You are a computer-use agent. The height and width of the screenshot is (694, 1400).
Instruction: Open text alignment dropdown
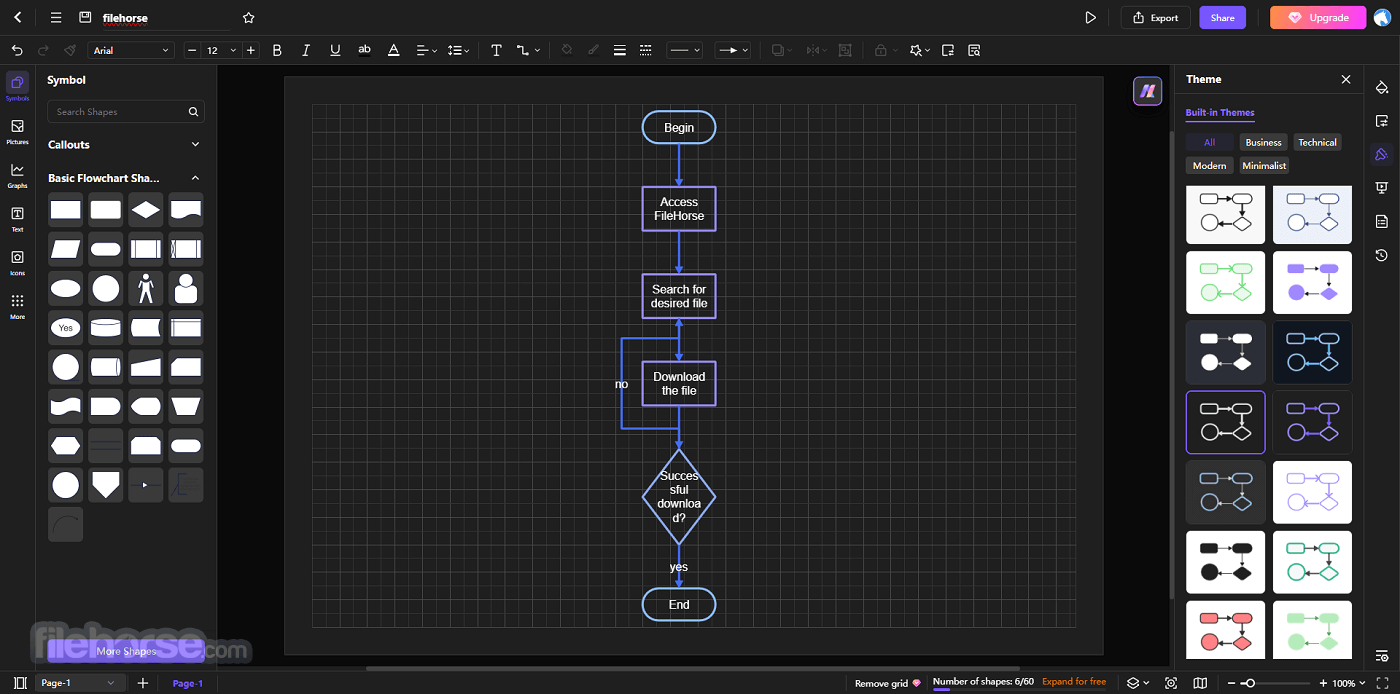(426, 50)
